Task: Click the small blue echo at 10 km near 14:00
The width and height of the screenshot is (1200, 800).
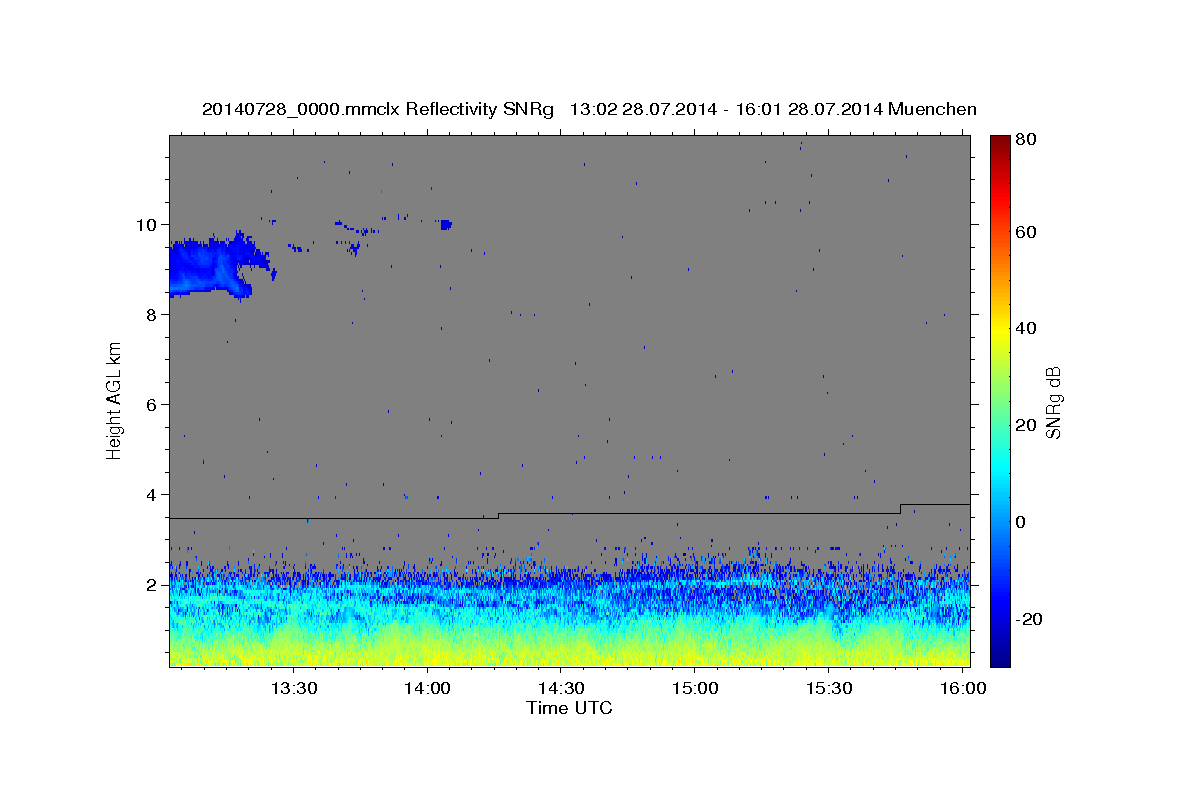Action: tap(446, 224)
